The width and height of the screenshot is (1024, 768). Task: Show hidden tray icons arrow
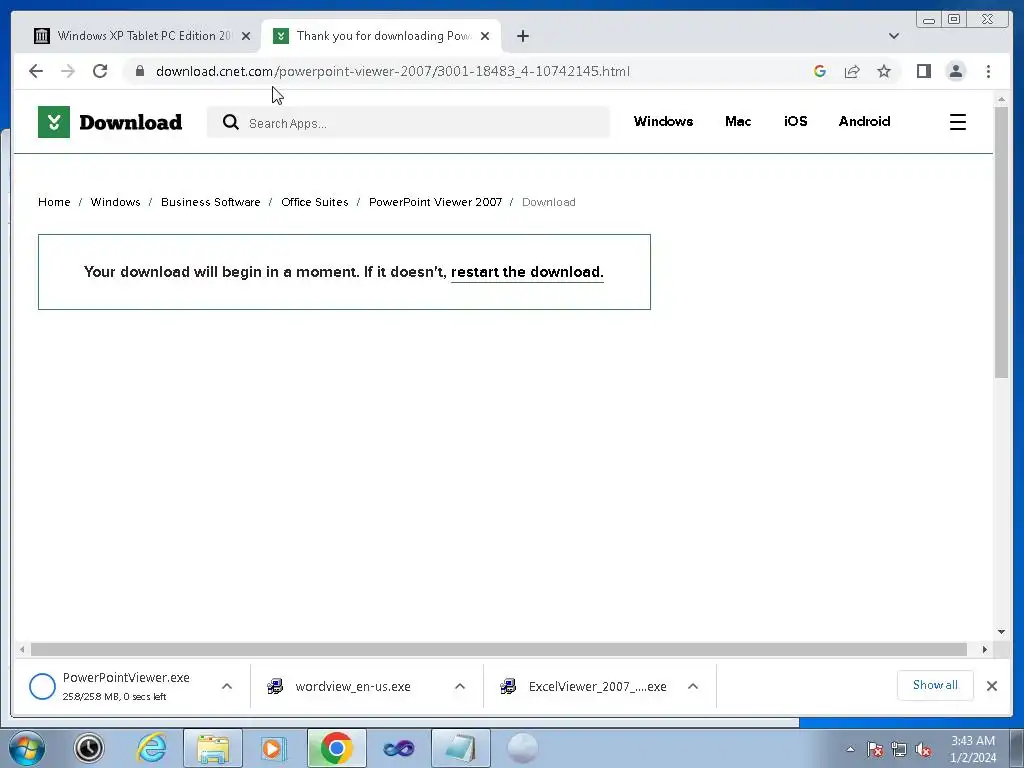(850, 749)
